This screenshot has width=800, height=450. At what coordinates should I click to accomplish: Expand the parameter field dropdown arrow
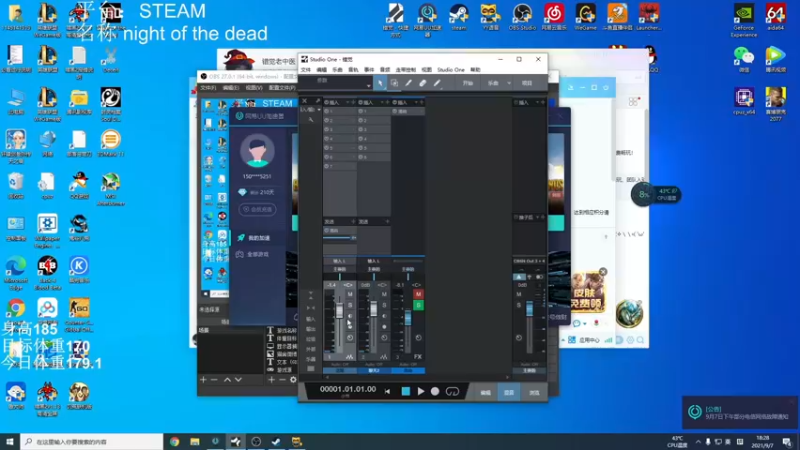pyautogui.click(x=368, y=85)
